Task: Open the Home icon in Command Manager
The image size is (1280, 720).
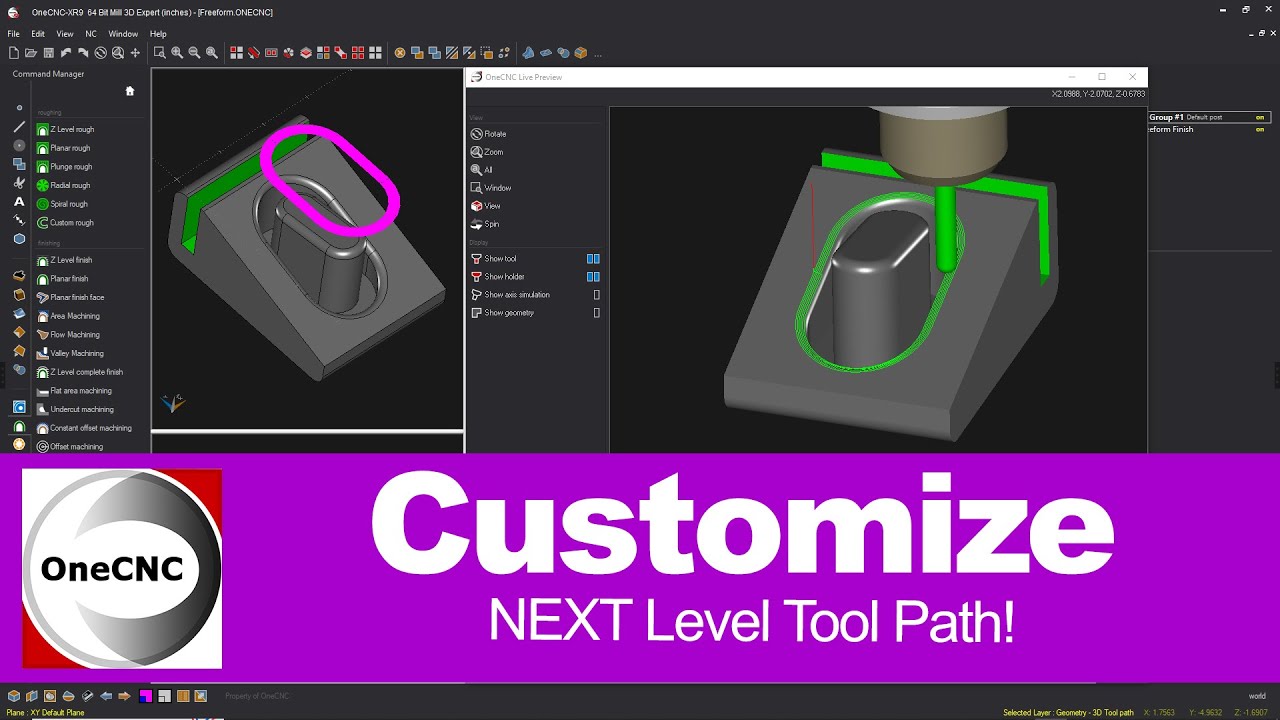Action: click(x=129, y=91)
